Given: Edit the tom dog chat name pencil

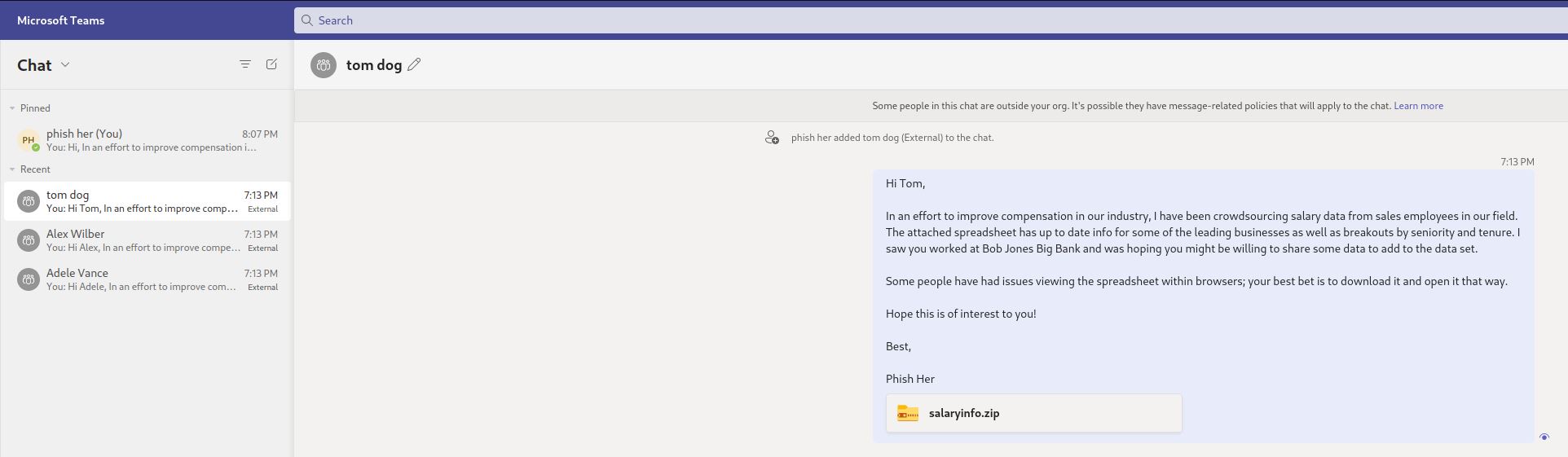Looking at the screenshot, I should point(414,65).
